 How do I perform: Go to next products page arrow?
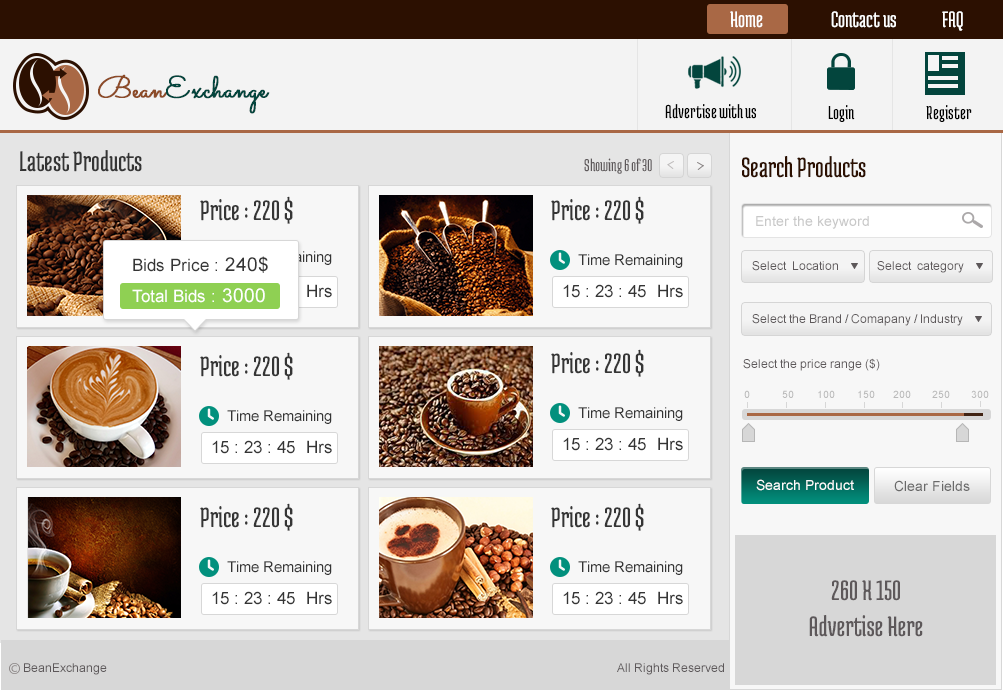coord(700,165)
